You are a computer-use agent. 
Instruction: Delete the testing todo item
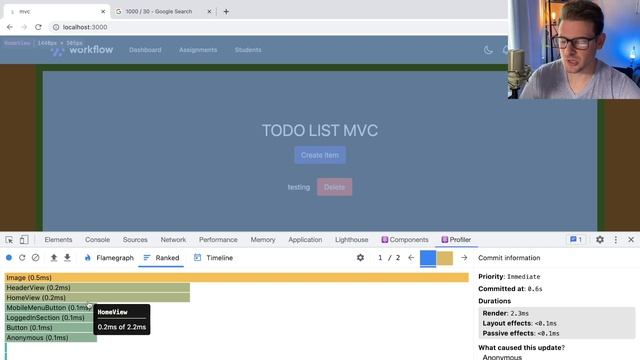pyautogui.click(x=334, y=187)
